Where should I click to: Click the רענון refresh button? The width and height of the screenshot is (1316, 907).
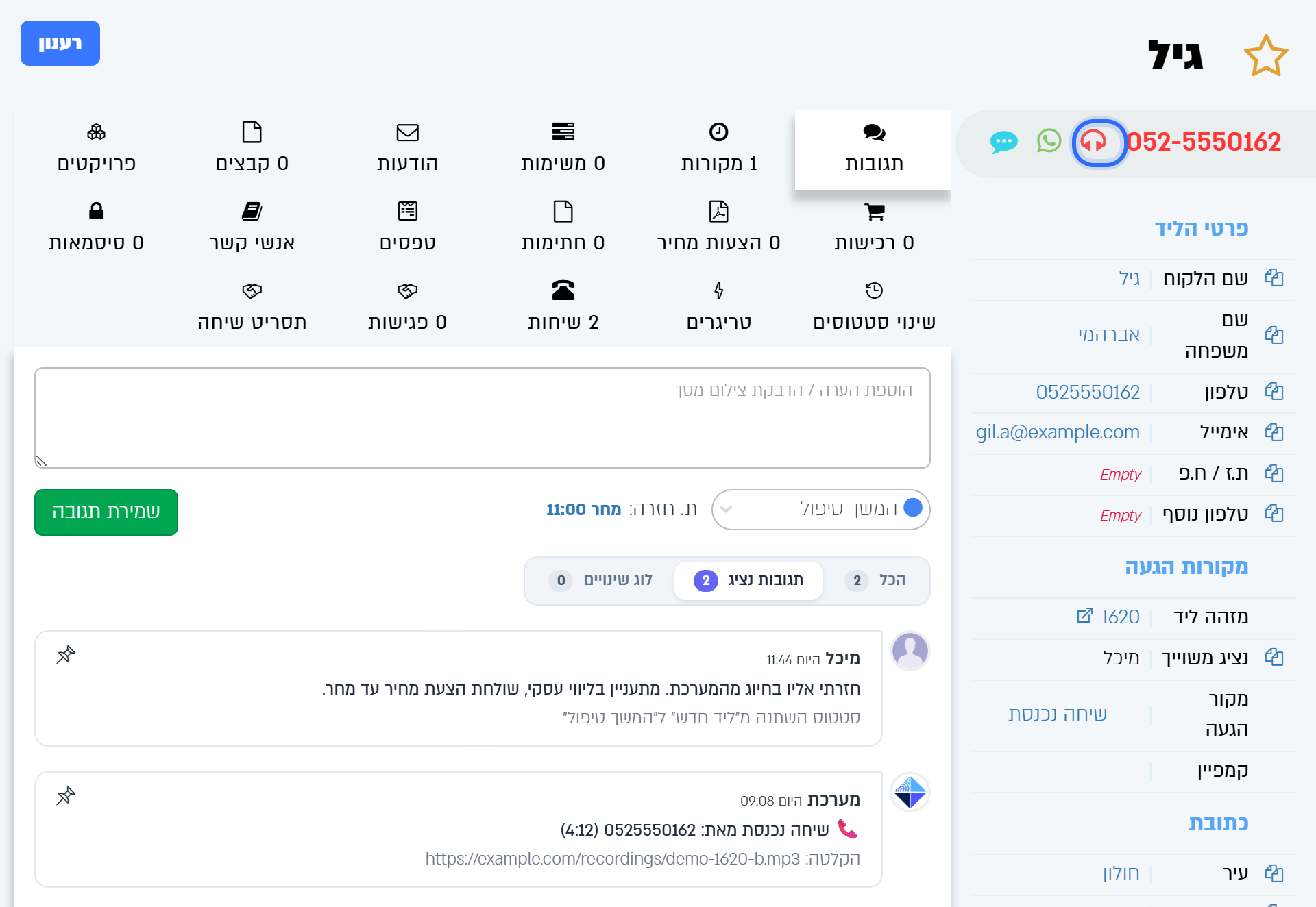tap(60, 43)
